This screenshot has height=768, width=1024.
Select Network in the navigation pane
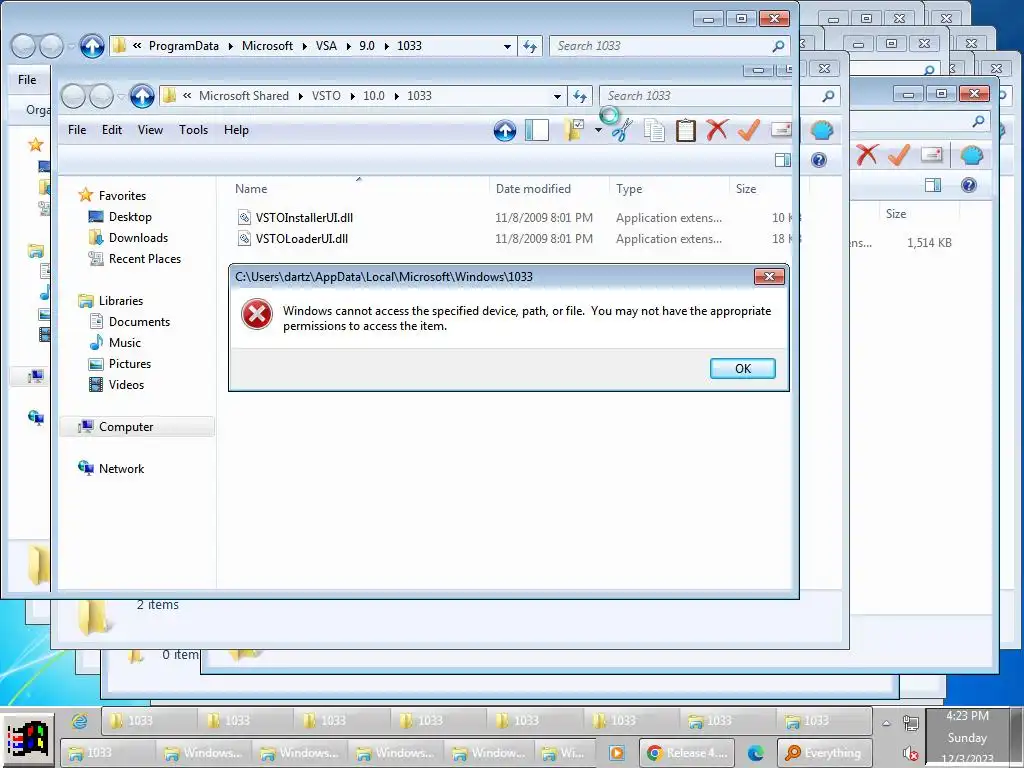(121, 468)
